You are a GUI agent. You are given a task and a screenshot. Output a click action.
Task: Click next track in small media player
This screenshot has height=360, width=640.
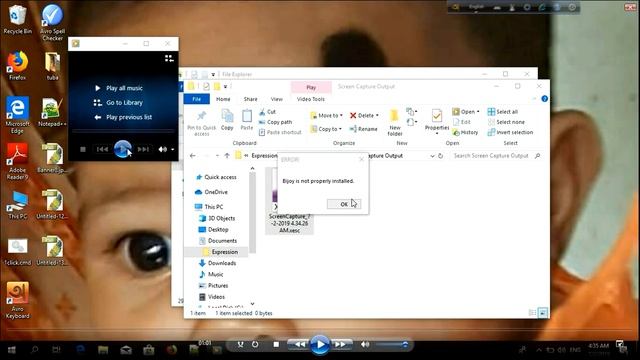143,149
